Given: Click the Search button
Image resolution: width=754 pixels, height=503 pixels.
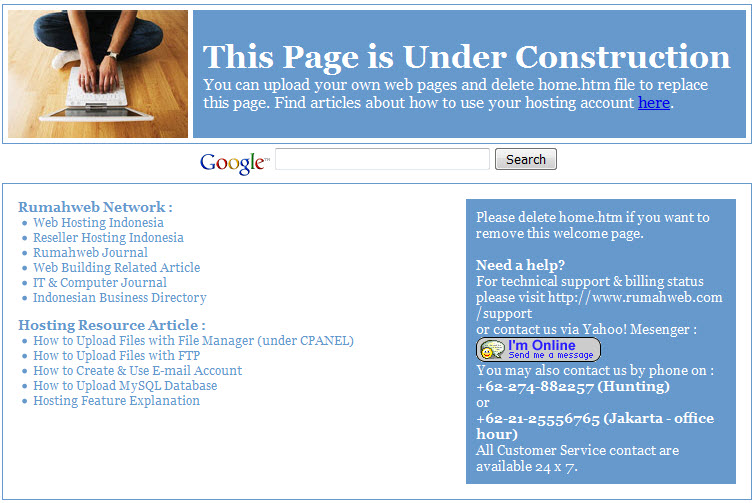Looking at the screenshot, I should (526, 159).
